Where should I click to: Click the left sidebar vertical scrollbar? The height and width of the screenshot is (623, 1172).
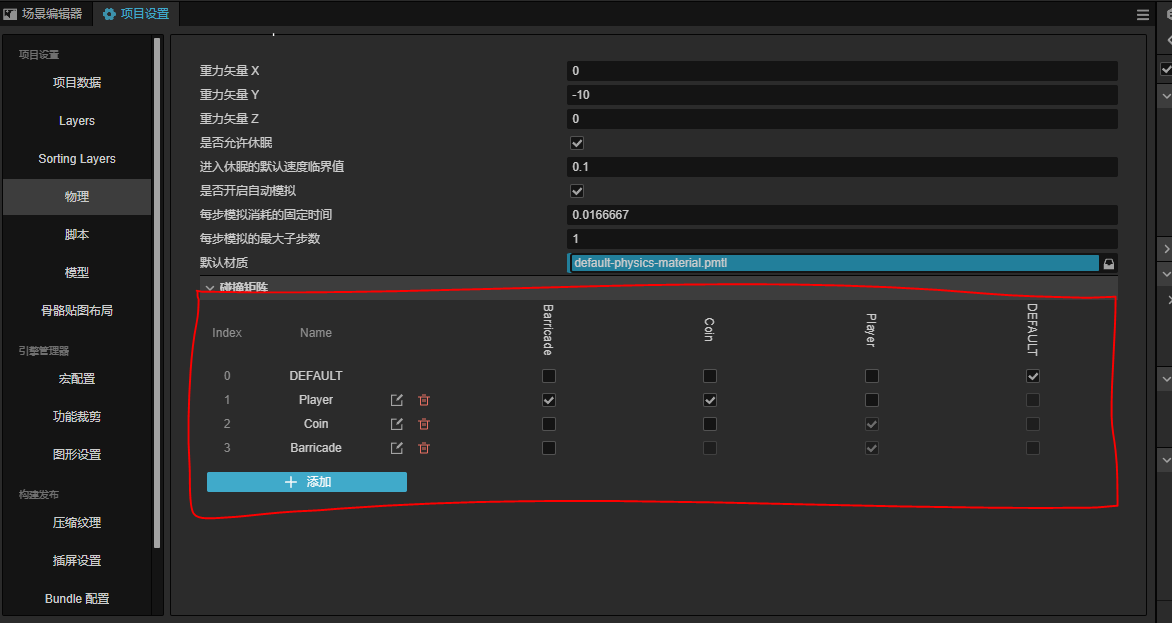pos(157,290)
